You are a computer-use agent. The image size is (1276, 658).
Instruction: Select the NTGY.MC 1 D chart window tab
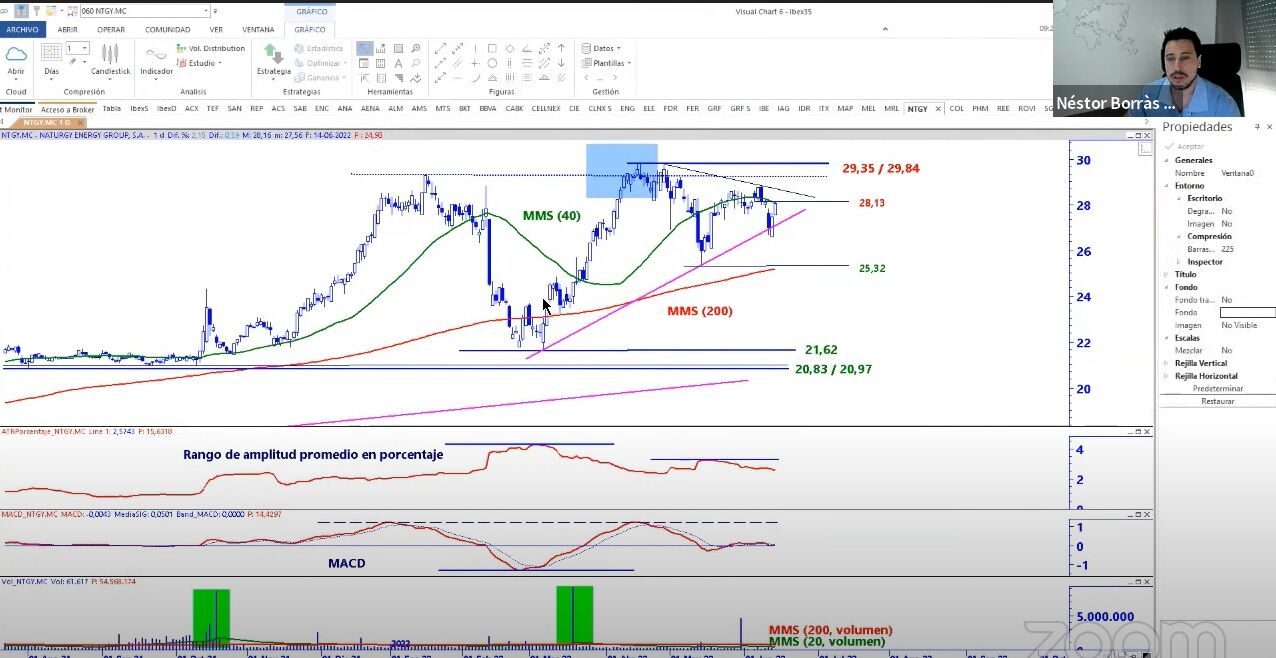pos(46,122)
